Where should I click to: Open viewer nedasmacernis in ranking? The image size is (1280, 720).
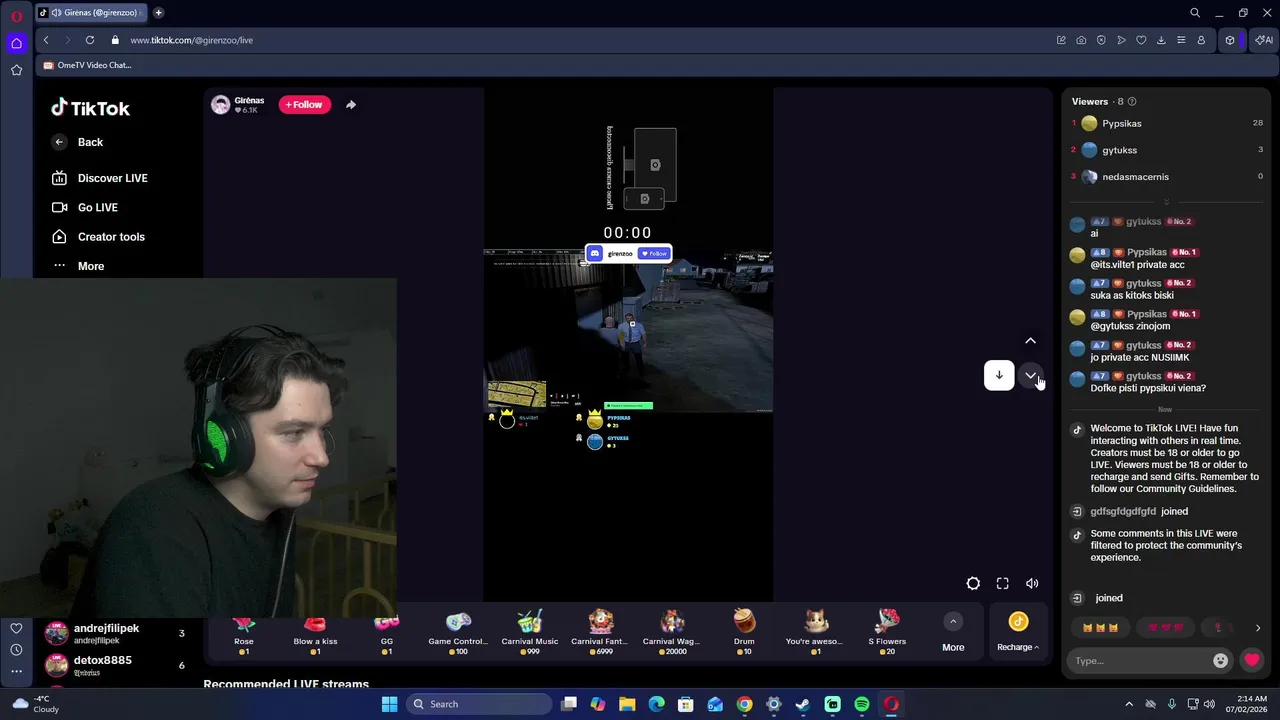coord(1135,177)
